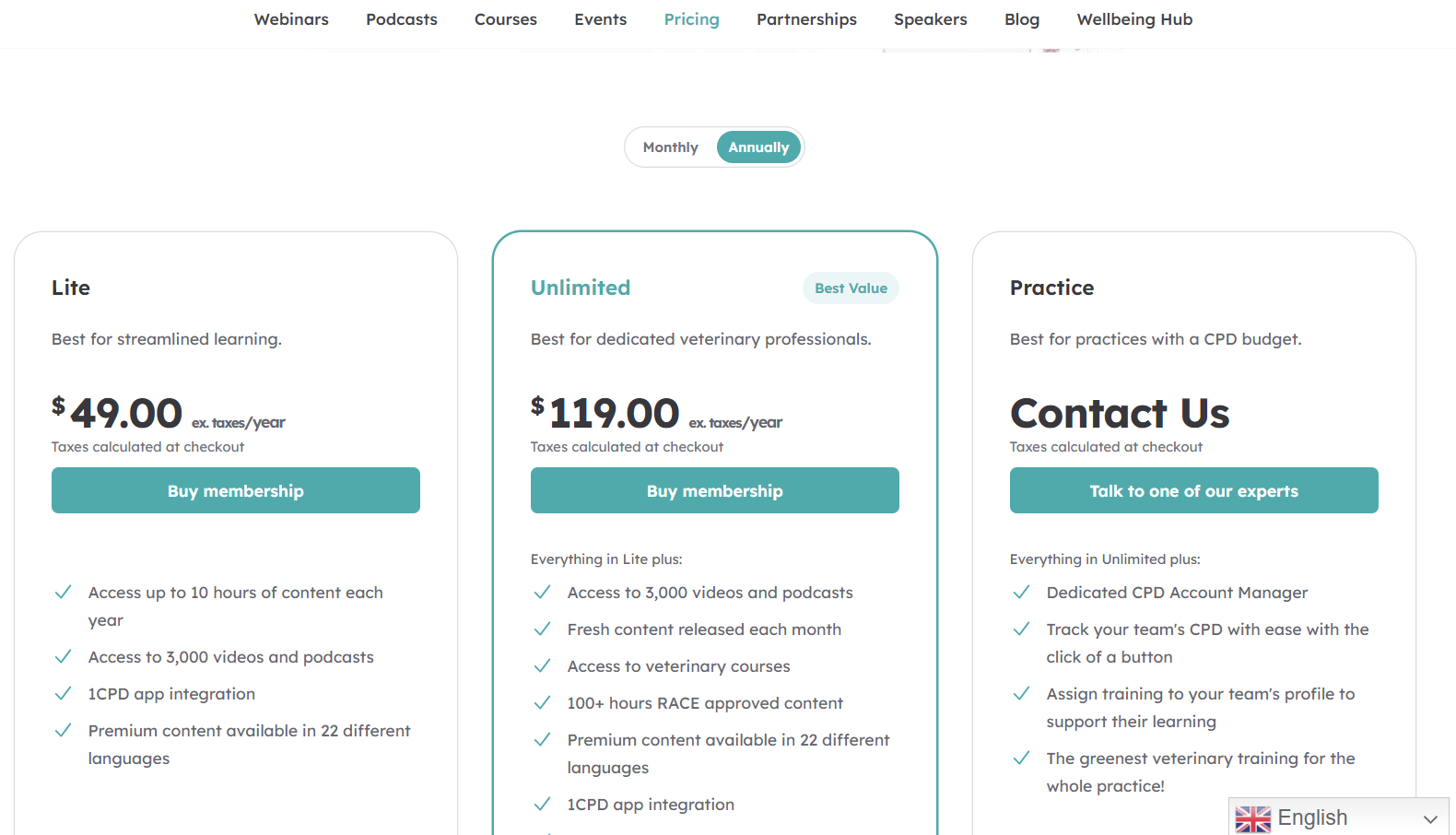Select the Annually billing option

[x=757, y=147]
